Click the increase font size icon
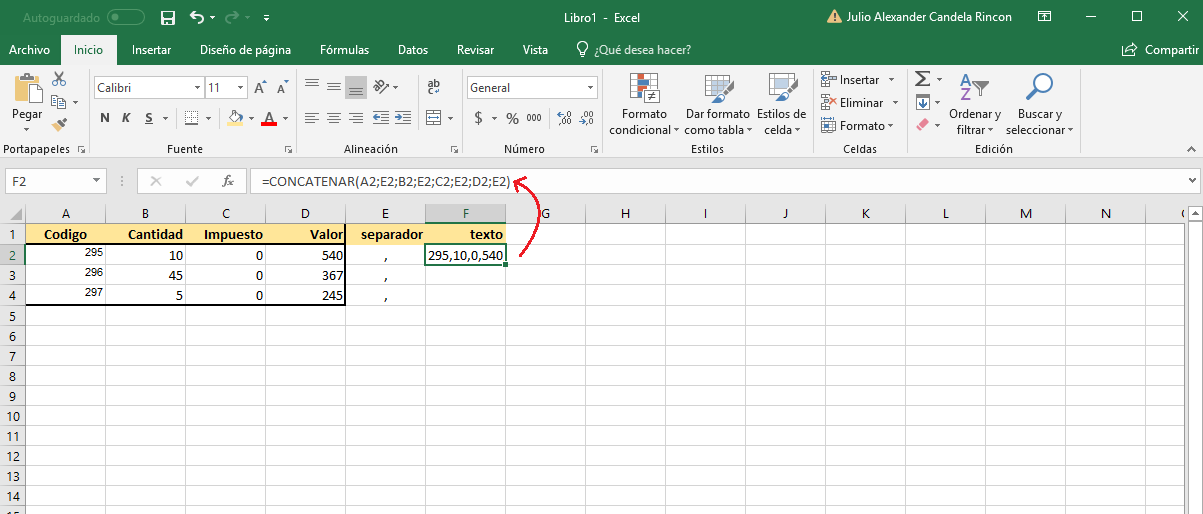Screen dimensions: 1203x514 pyautogui.click(x=260, y=88)
